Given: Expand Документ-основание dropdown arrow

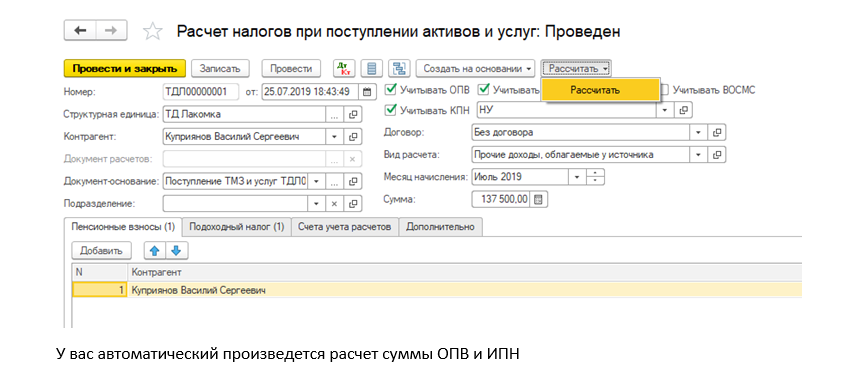Looking at the screenshot, I should [317, 181].
